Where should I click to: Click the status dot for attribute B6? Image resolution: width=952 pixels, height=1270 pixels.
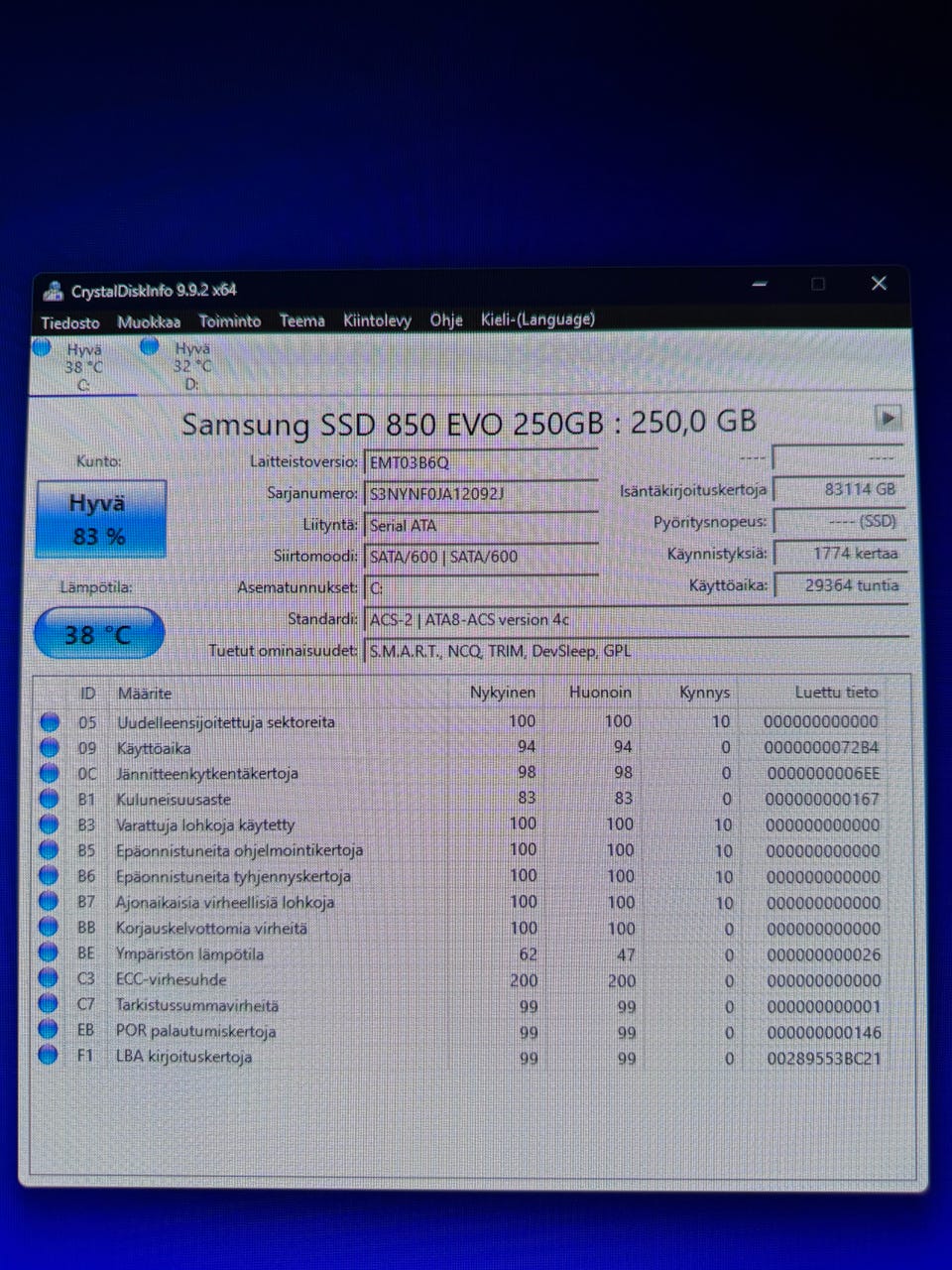49,877
